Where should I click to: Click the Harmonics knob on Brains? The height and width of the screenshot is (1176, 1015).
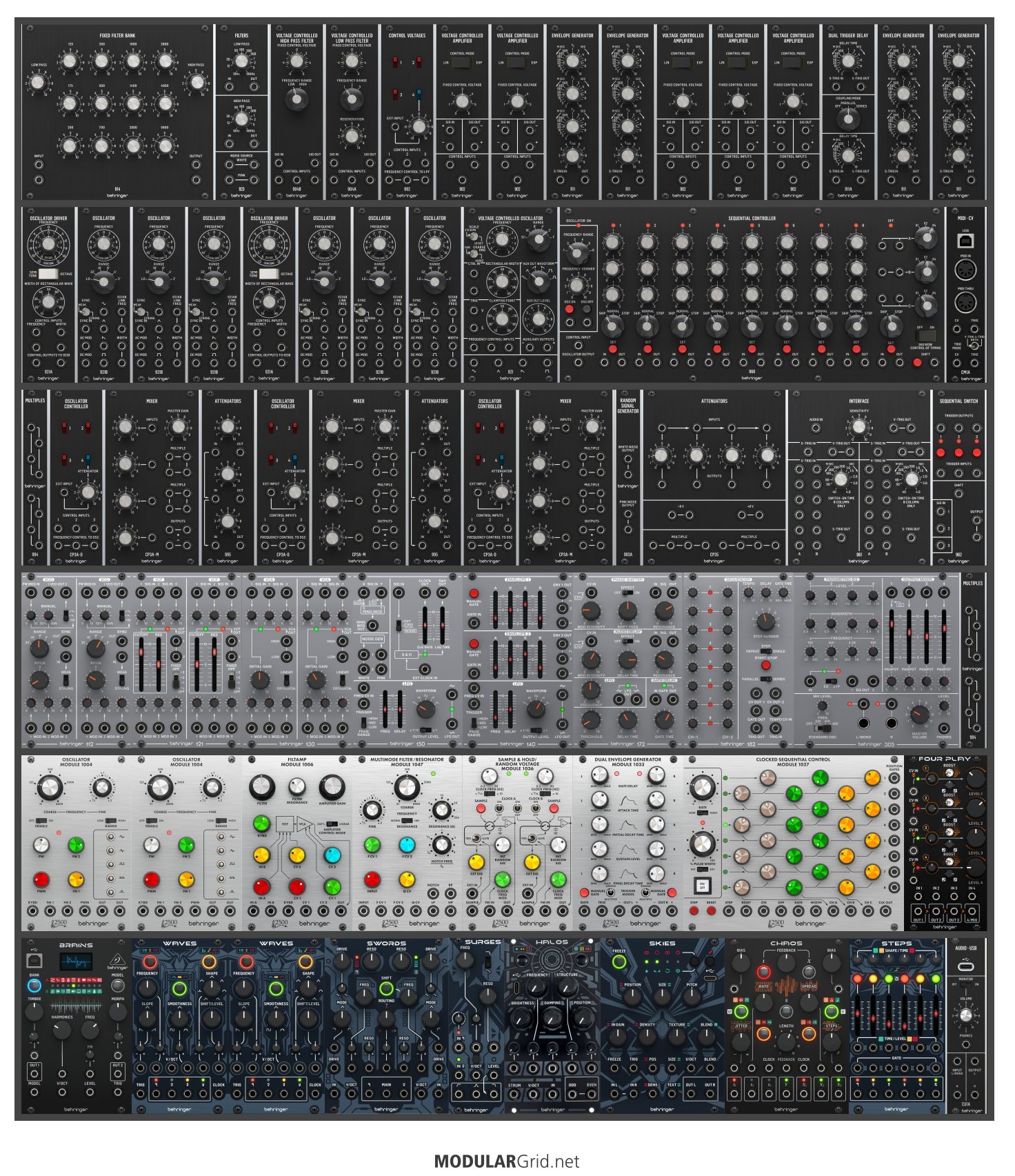click(62, 1030)
